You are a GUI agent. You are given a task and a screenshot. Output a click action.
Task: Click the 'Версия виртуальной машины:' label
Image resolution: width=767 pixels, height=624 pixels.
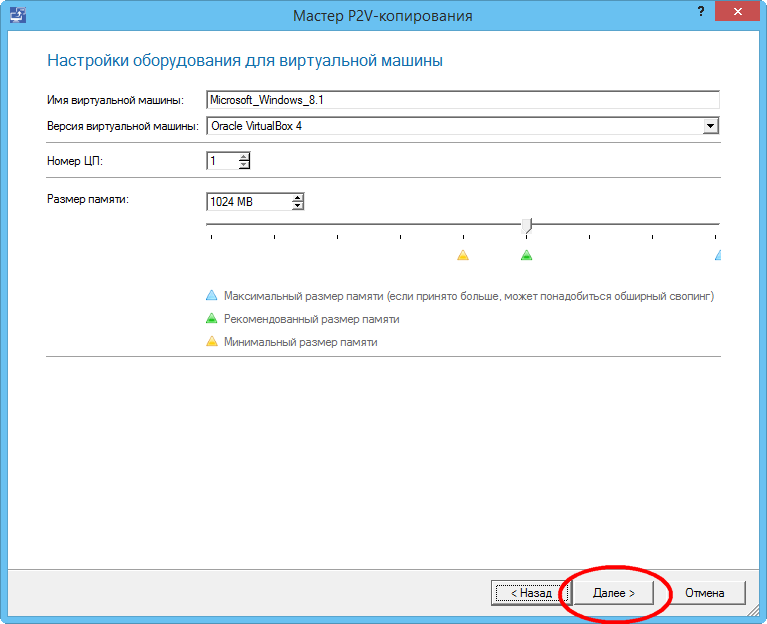coord(123,126)
